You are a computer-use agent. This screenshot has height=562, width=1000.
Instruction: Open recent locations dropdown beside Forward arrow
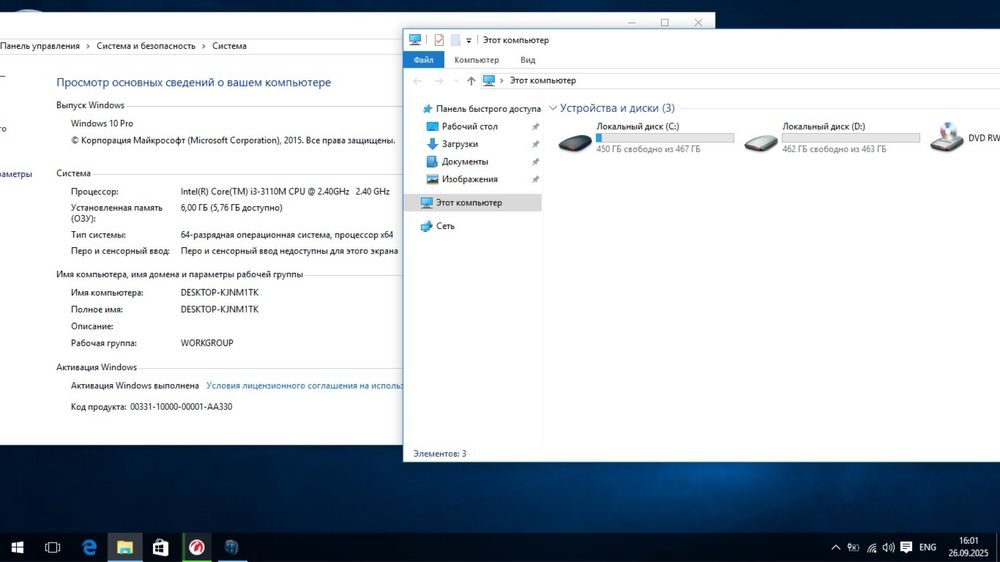(455, 81)
